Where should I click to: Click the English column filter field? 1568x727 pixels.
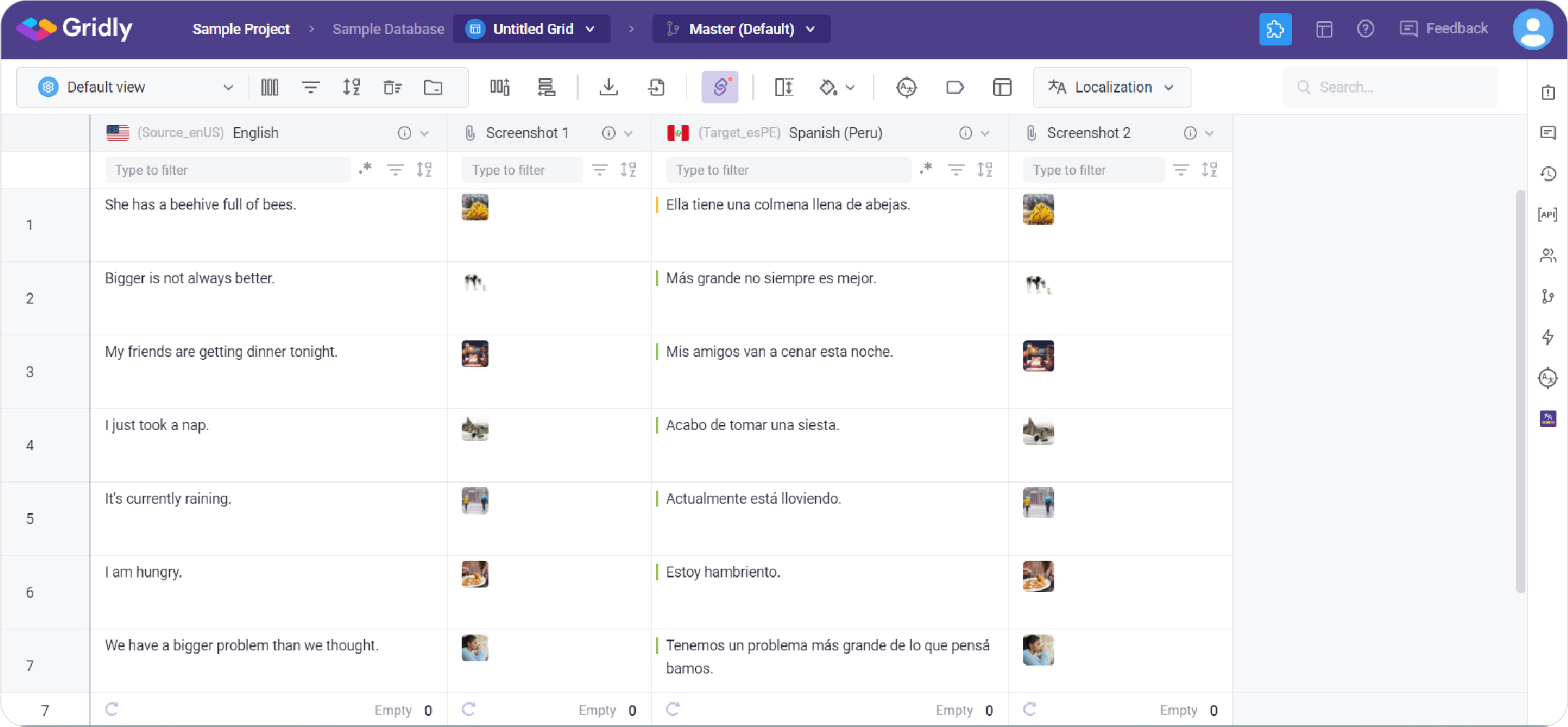point(228,170)
